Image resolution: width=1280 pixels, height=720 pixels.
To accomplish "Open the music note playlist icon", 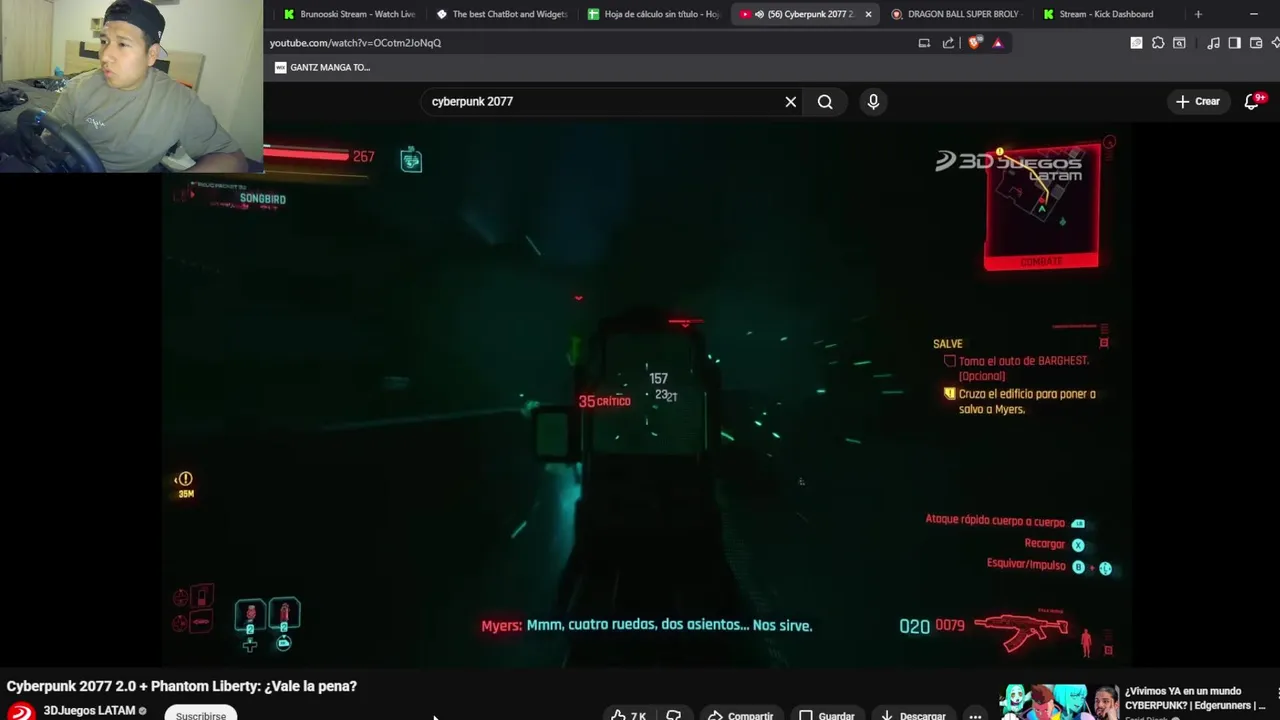I will [x=1213, y=43].
